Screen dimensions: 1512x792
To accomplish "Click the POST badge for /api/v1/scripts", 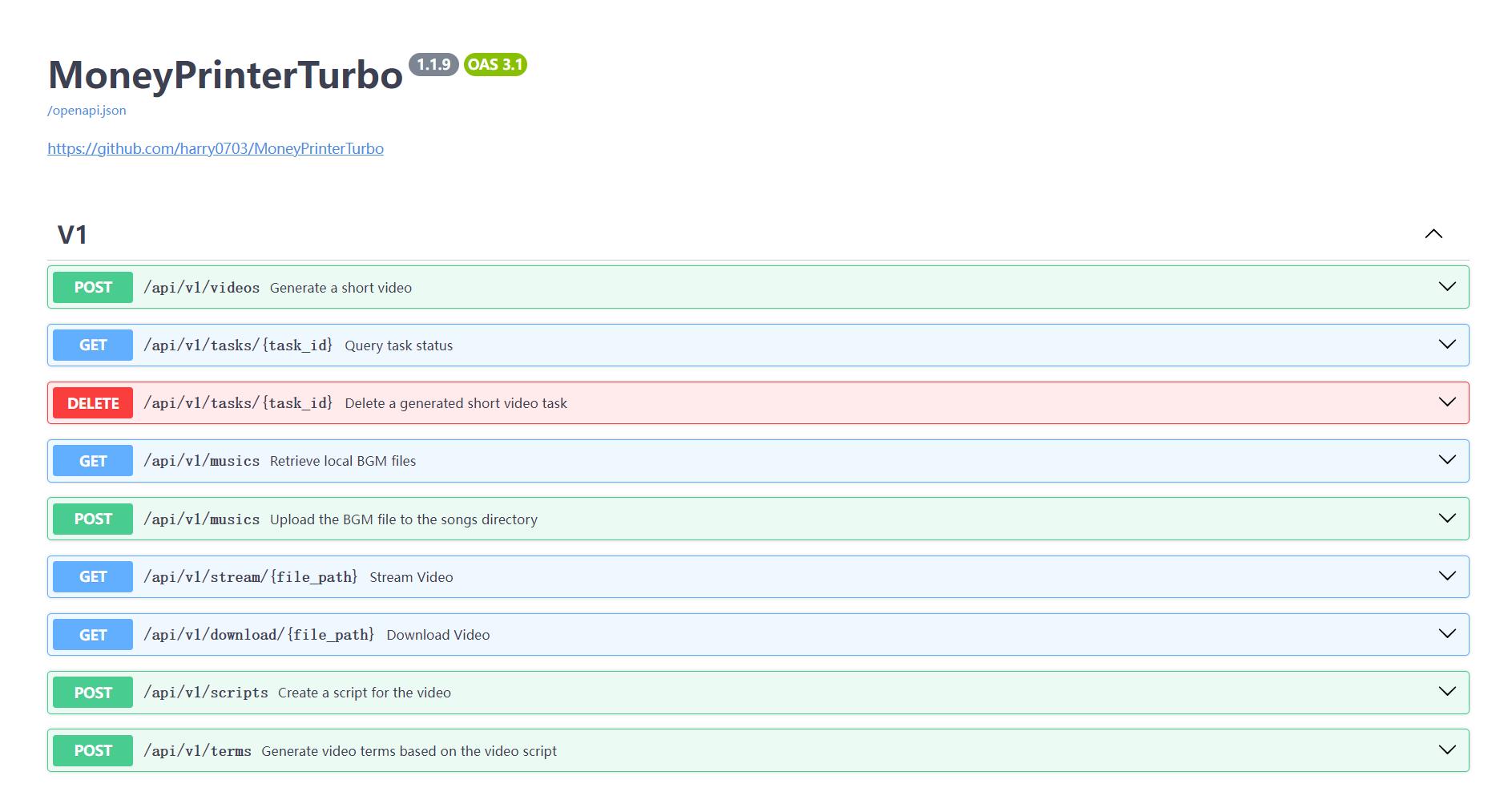I will coord(93,693).
